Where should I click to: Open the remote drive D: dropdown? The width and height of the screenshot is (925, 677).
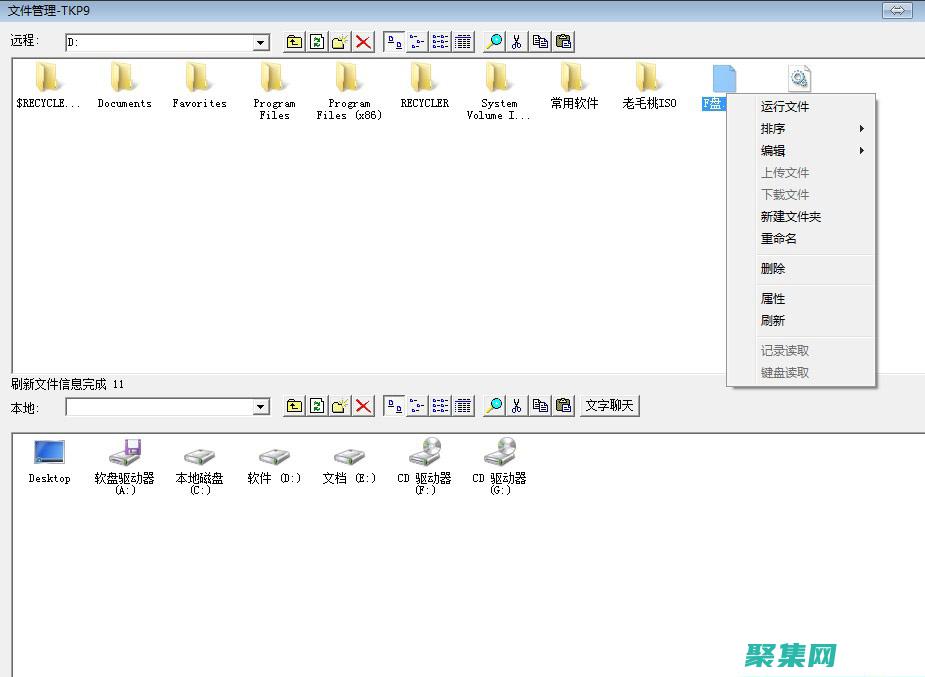point(261,41)
